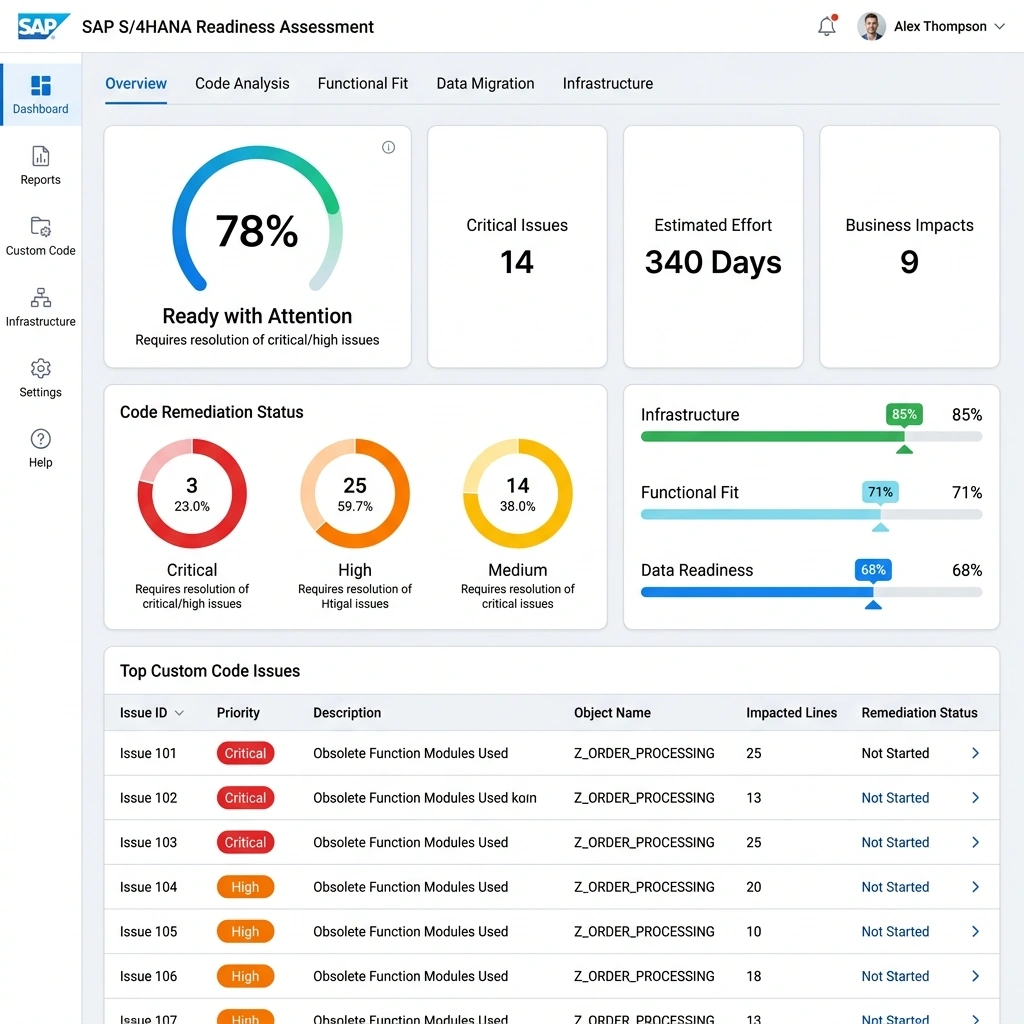The image size is (1024, 1024).
Task: Switch to the Overview tab
Action: [136, 84]
